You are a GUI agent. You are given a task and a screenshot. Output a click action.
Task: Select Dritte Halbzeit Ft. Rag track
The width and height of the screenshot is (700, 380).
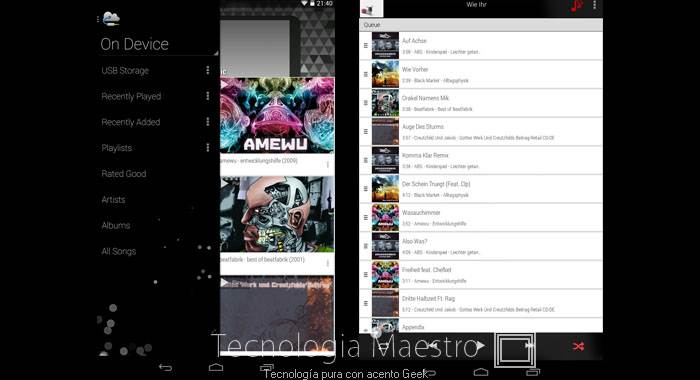[481, 303]
